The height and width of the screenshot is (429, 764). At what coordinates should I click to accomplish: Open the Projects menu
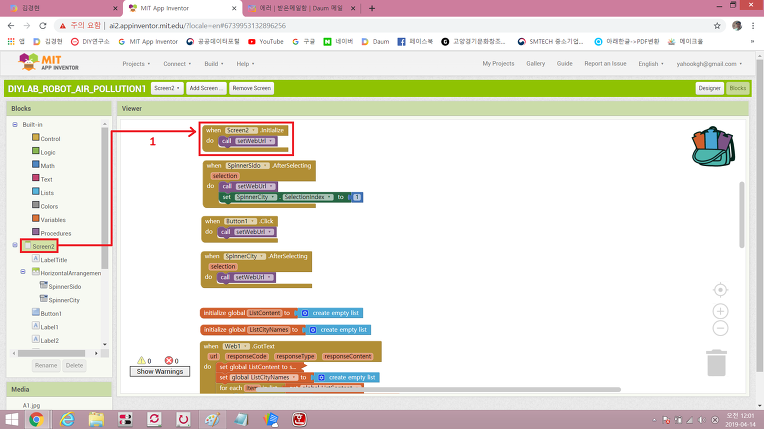coord(136,64)
